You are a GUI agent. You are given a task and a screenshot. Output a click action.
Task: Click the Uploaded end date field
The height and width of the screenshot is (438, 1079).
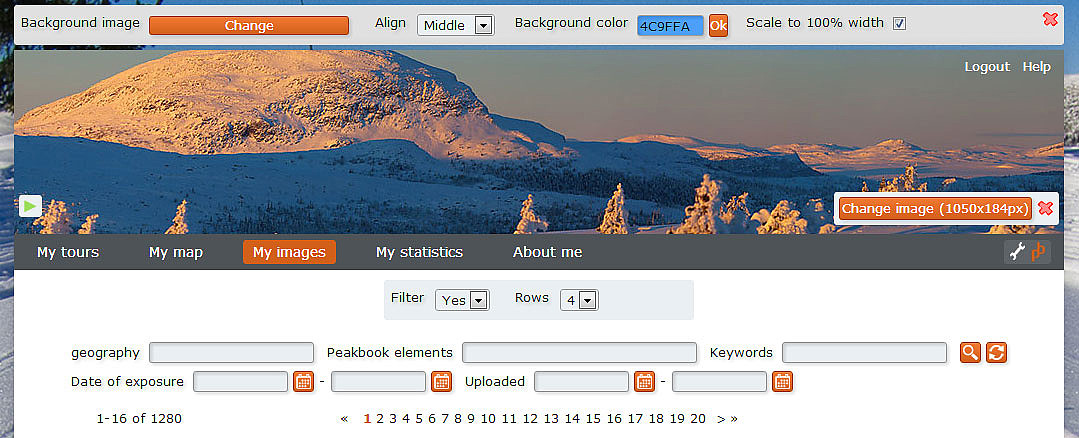[x=719, y=382]
